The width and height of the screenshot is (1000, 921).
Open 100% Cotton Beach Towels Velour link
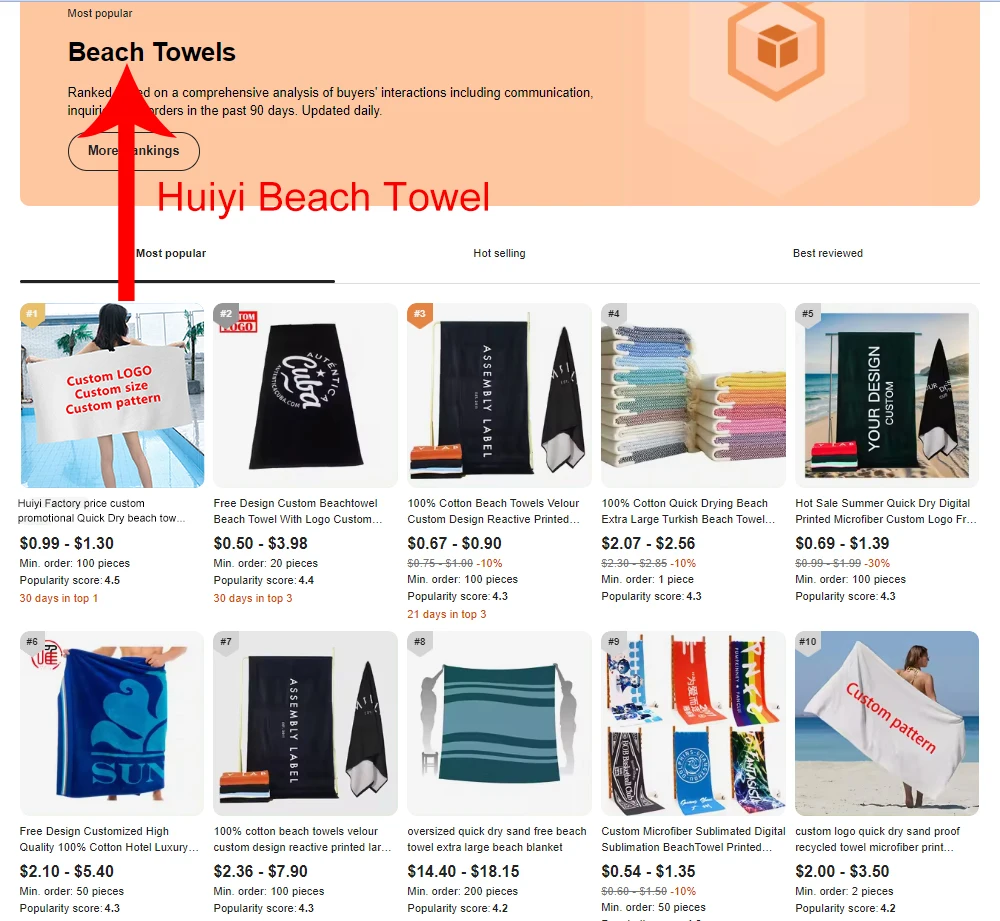pyautogui.click(x=494, y=511)
